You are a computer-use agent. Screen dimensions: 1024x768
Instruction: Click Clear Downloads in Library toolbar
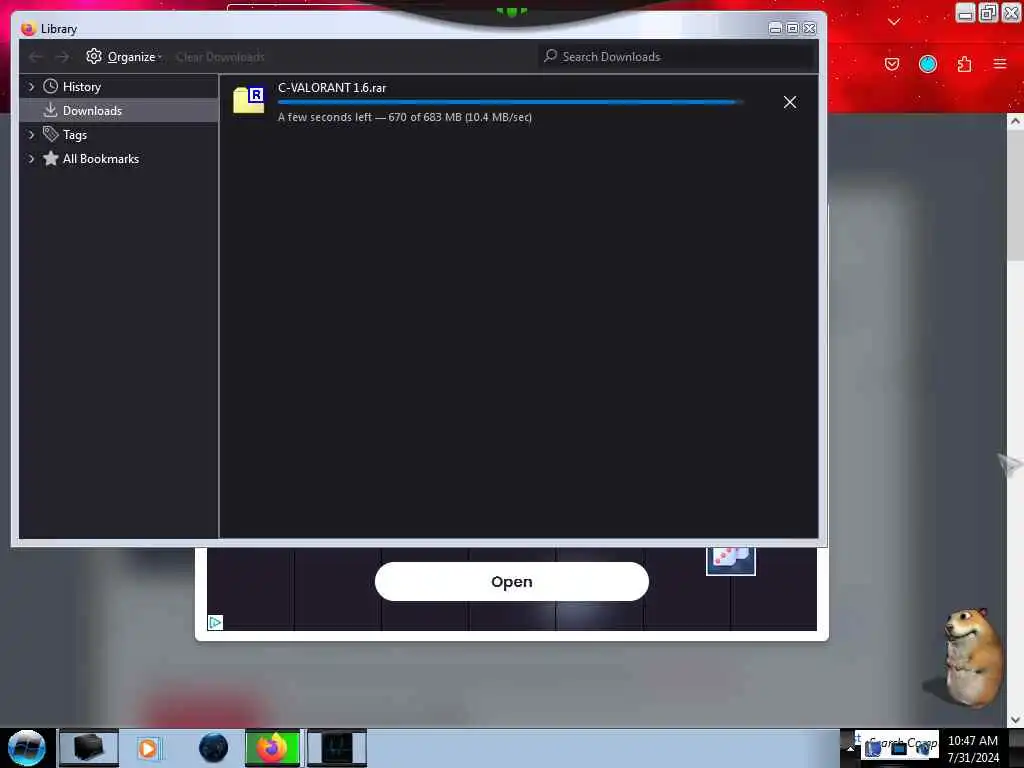pos(220,57)
